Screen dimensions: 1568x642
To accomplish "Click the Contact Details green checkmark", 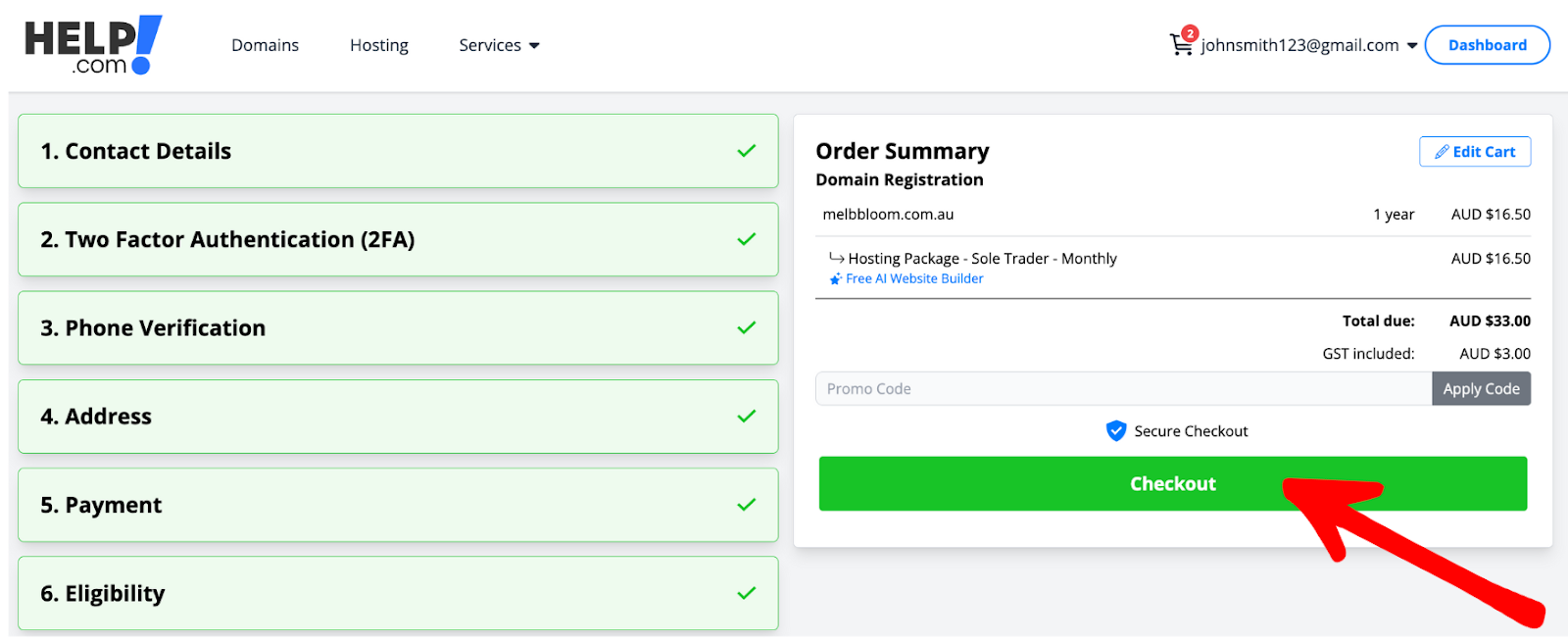I will tap(746, 151).
